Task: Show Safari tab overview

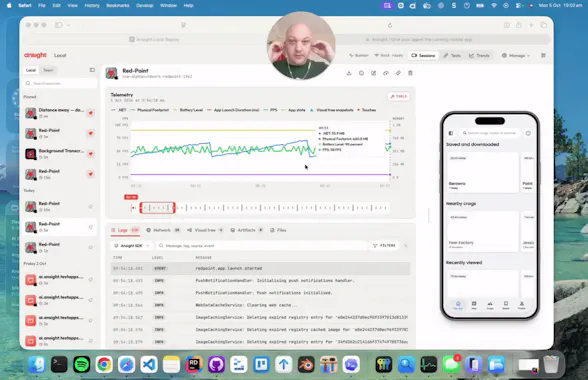Action: click(543, 25)
